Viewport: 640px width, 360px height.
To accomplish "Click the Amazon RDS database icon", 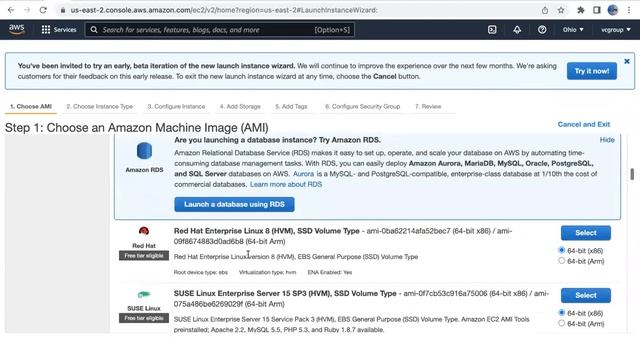I will 144,151.
